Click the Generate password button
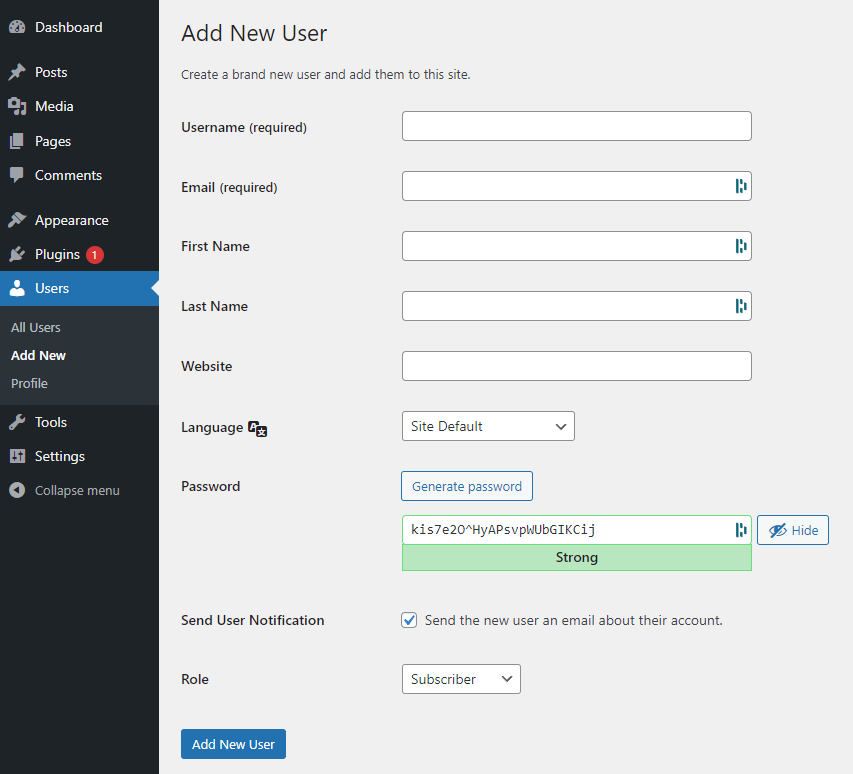The image size is (853, 774). click(x=467, y=486)
